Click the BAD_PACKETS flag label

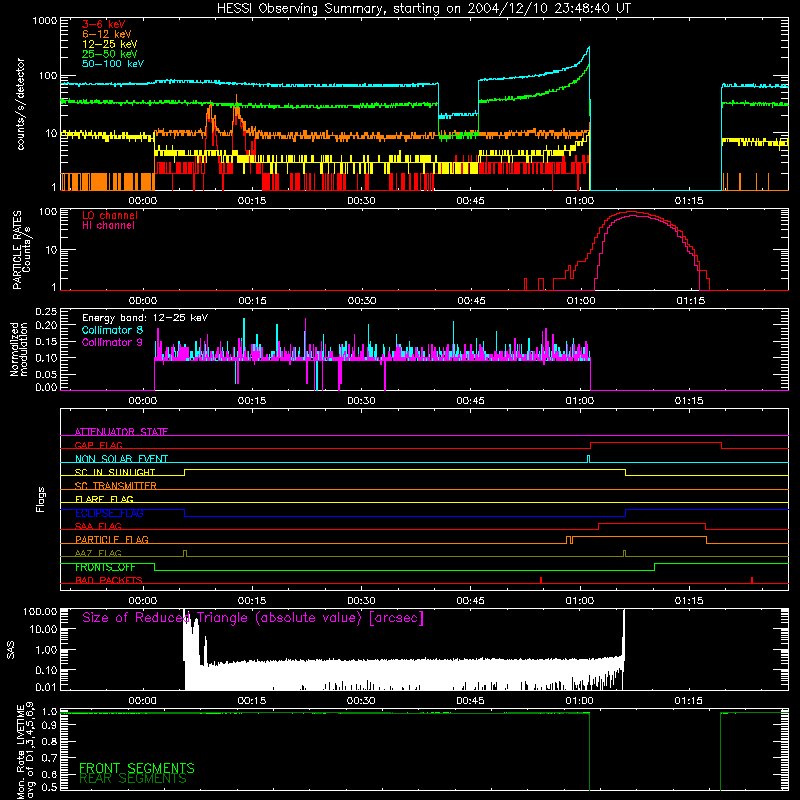tap(109, 580)
